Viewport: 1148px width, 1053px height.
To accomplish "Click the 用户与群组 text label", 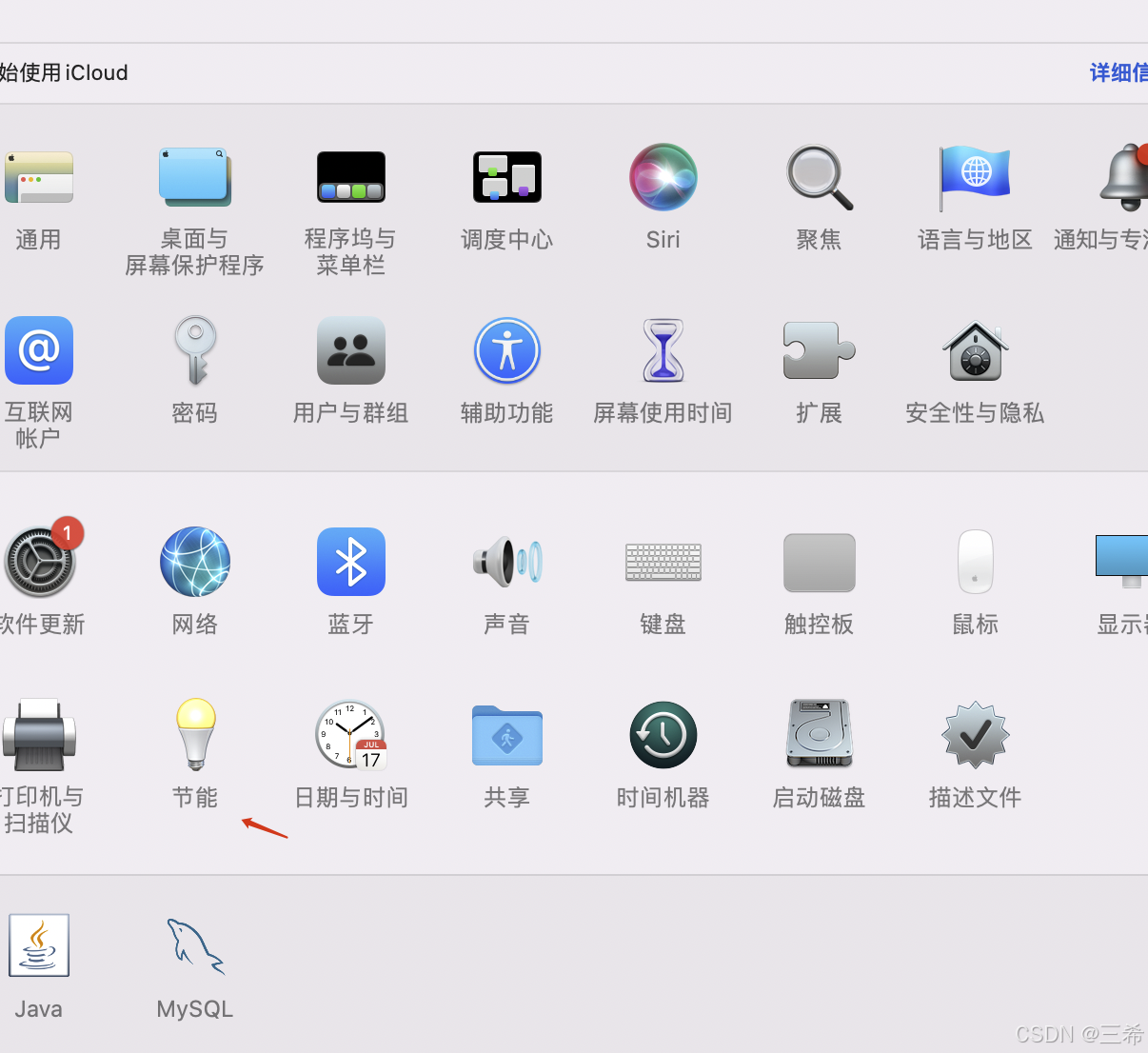I will pos(351,413).
